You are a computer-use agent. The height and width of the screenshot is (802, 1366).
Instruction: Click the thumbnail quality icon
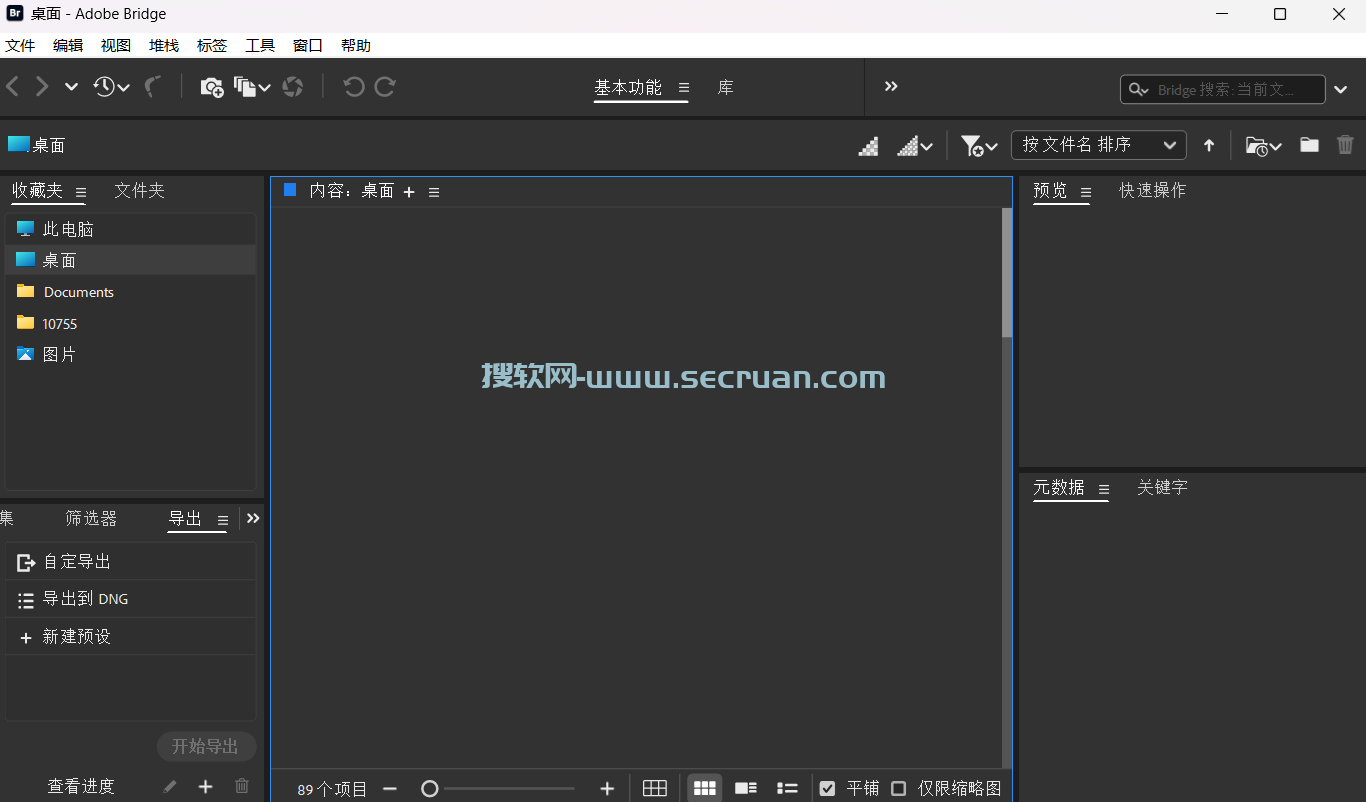[x=869, y=146]
